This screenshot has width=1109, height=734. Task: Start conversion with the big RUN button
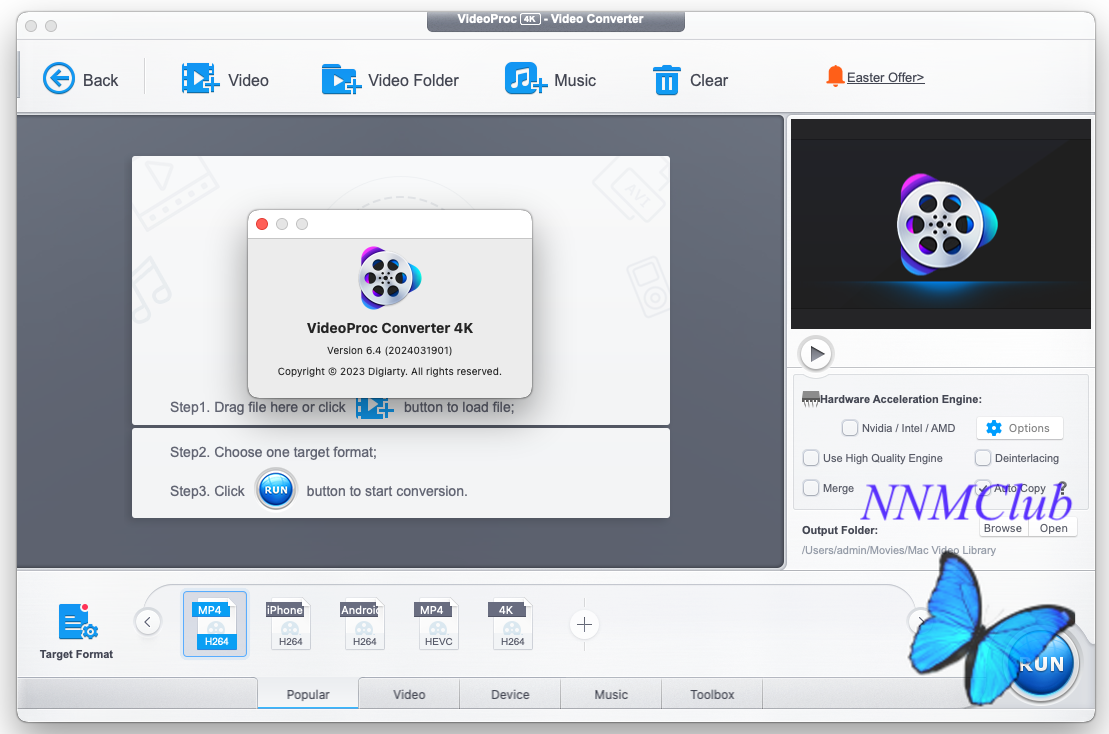1041,664
